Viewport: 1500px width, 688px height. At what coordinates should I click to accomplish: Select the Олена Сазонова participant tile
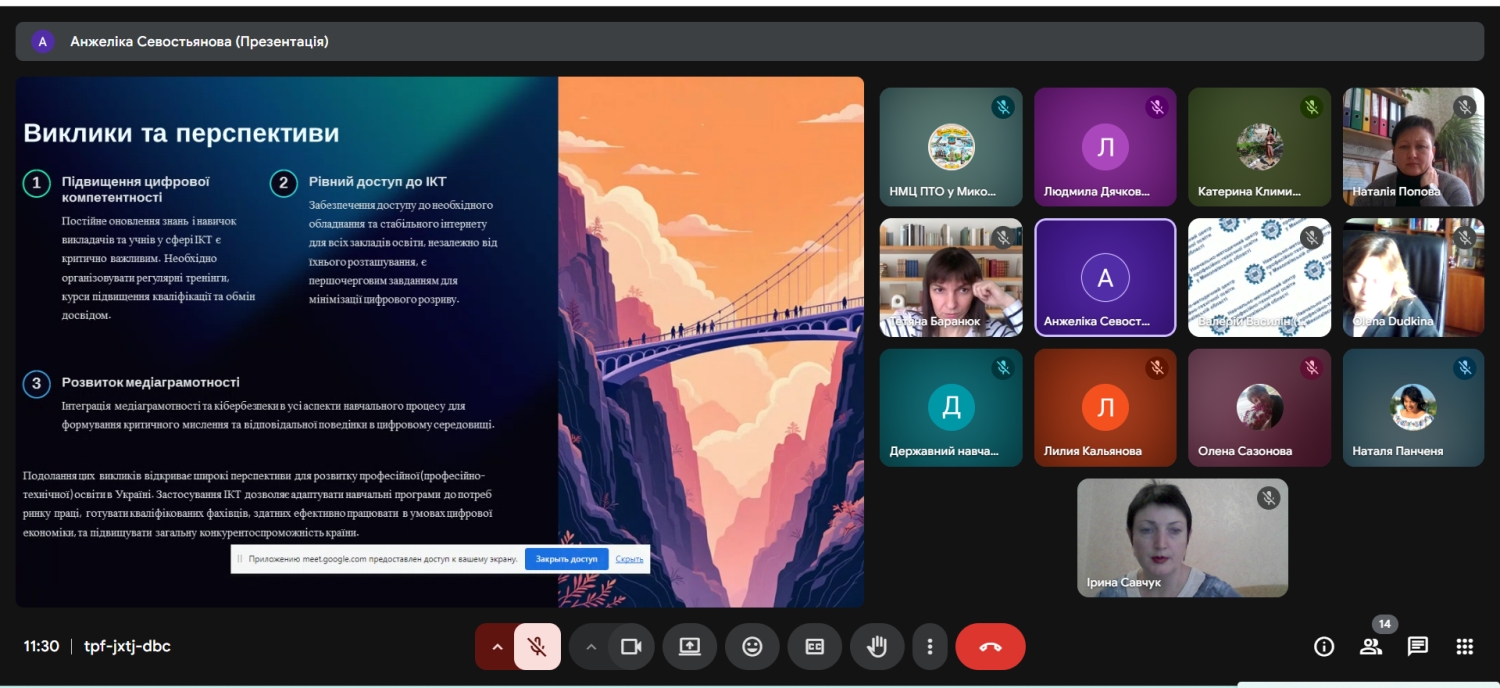click(x=1259, y=407)
